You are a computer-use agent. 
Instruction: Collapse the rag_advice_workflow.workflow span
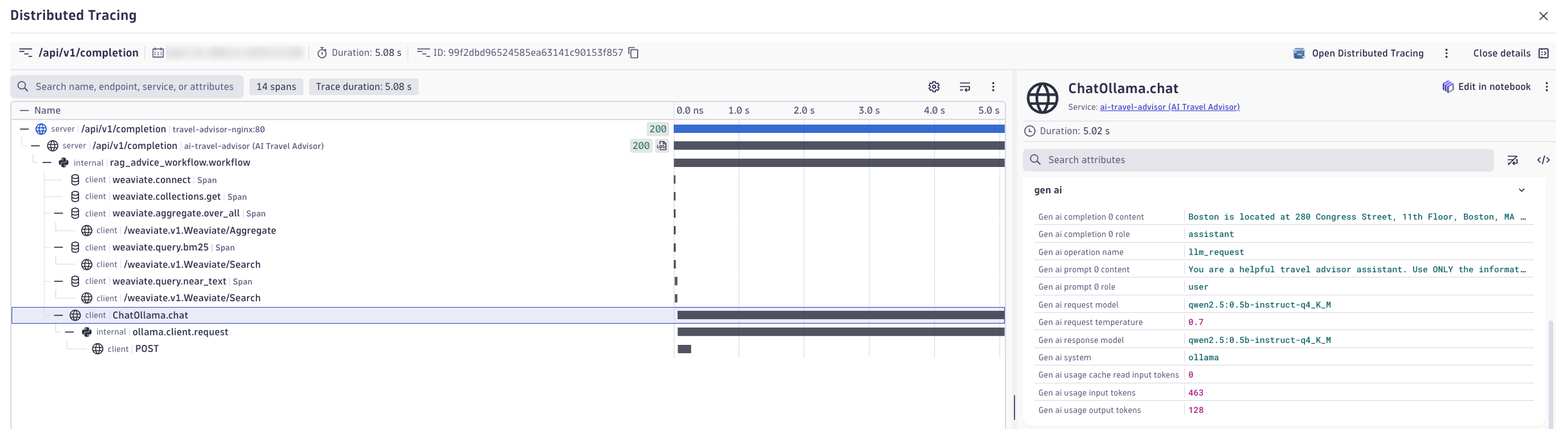click(47, 162)
